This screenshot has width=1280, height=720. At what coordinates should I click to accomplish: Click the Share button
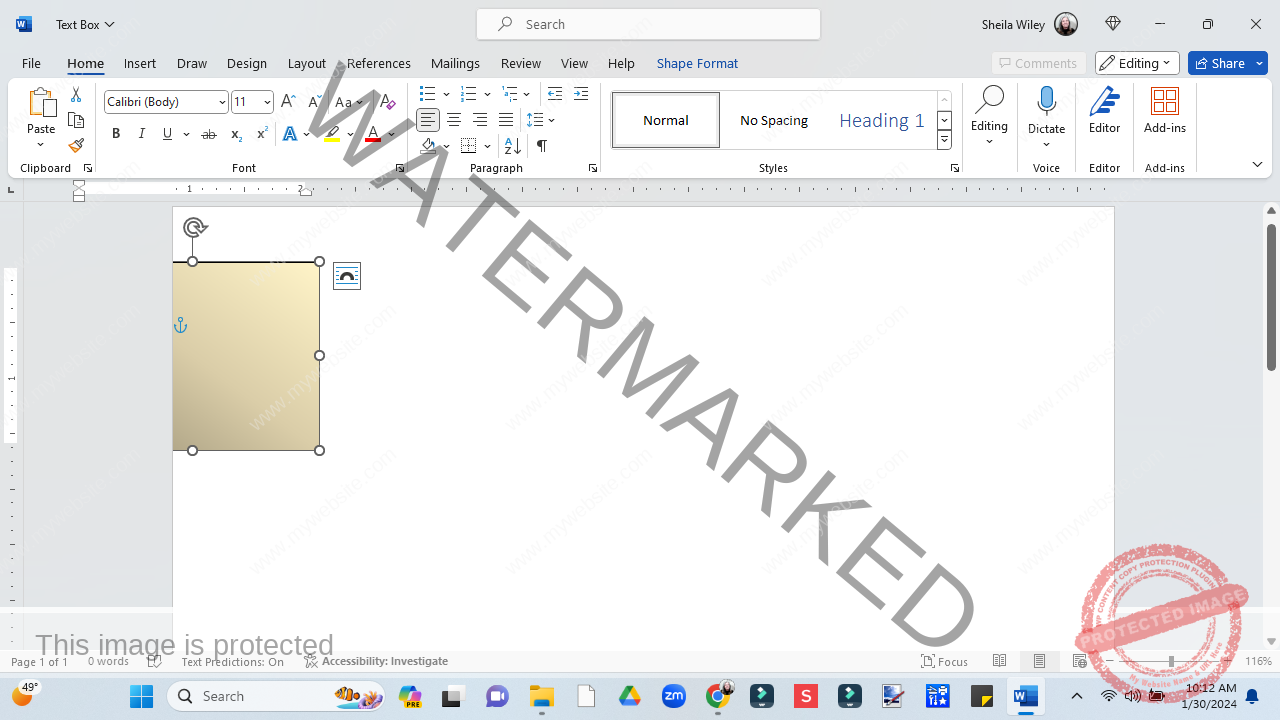[1228, 63]
